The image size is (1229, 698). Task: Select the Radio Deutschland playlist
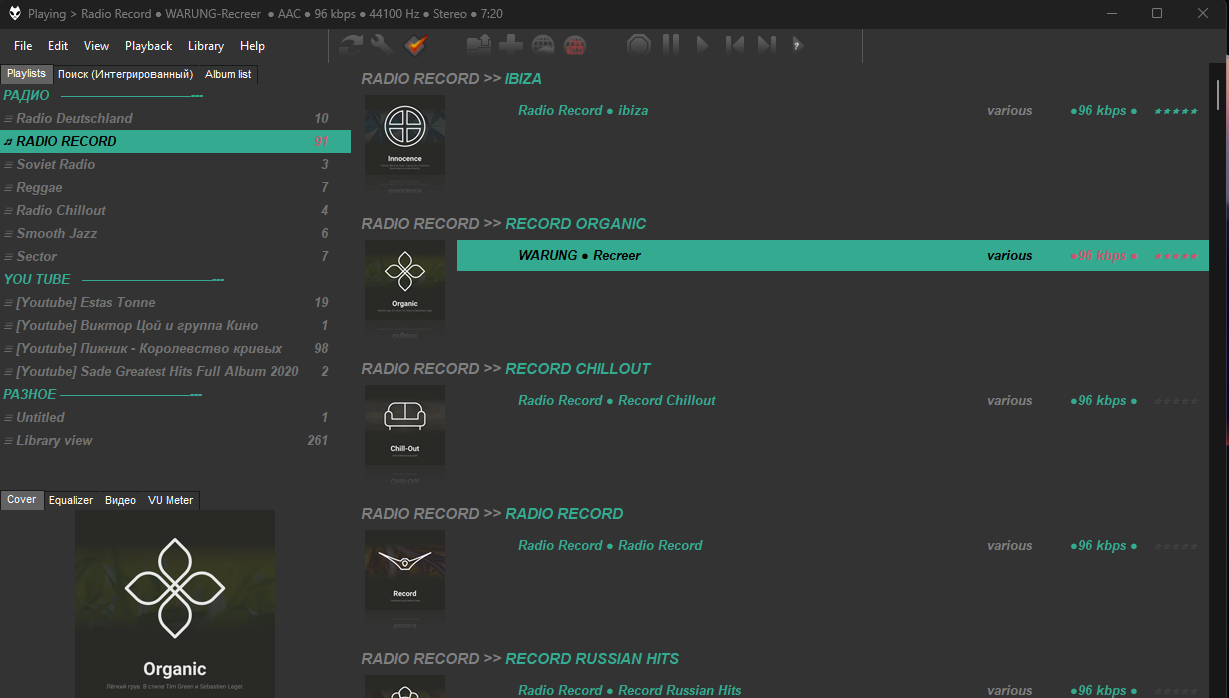(x=175, y=118)
